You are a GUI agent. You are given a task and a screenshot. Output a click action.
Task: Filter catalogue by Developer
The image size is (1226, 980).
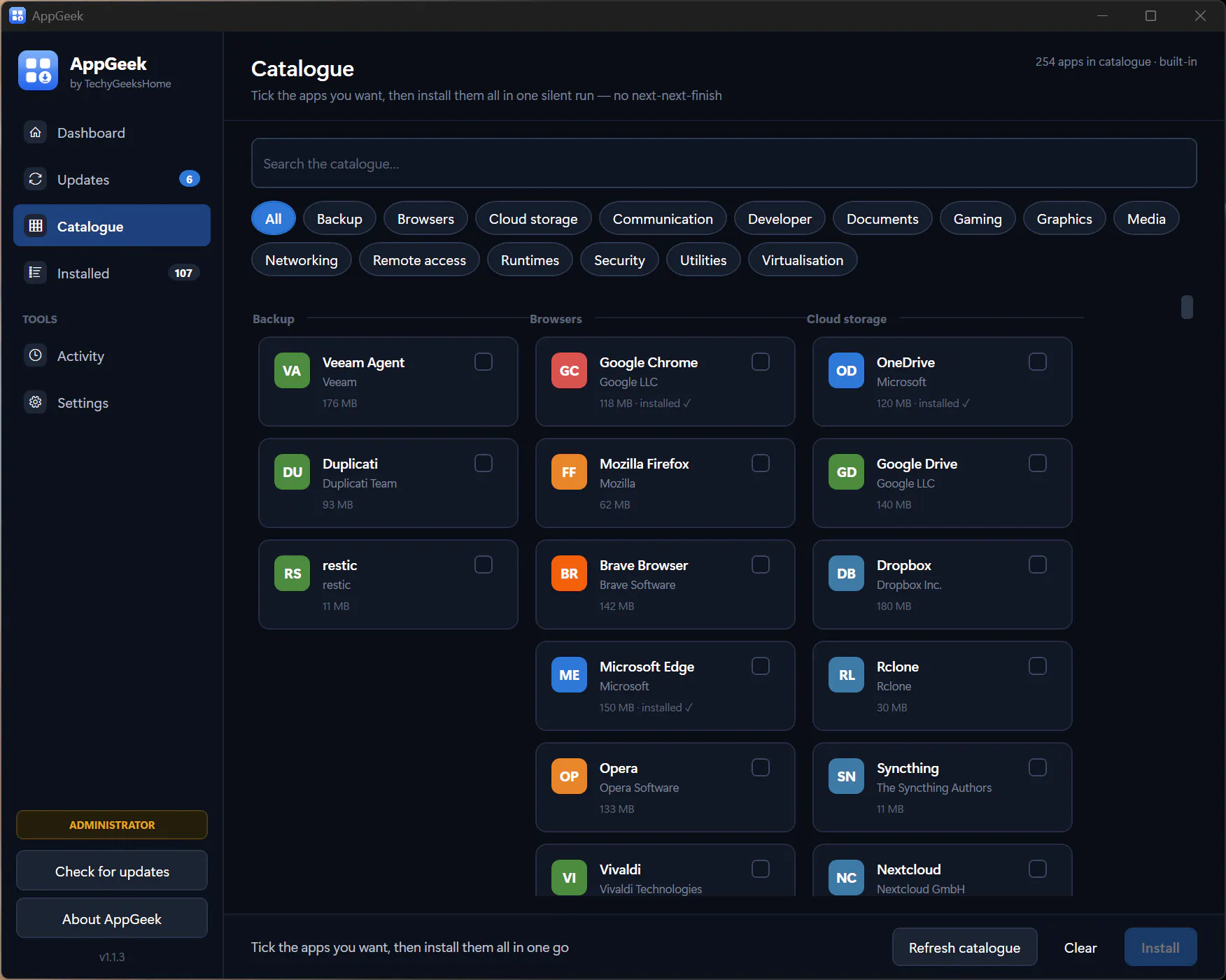click(780, 218)
